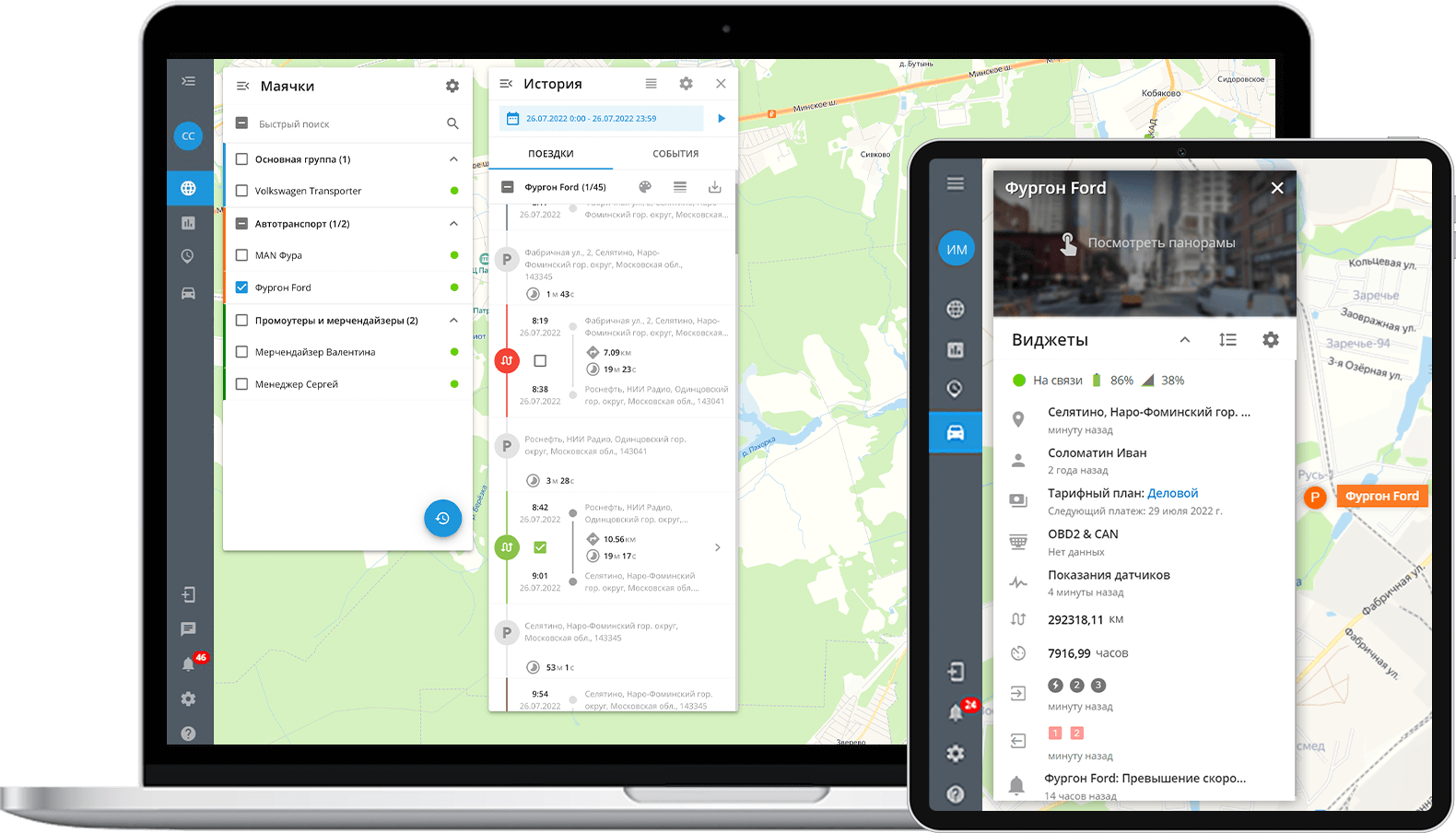This screenshot has height=833, width=1456.
Task: Uncheck the Фургон Ford checkbox
Action: tap(241, 287)
